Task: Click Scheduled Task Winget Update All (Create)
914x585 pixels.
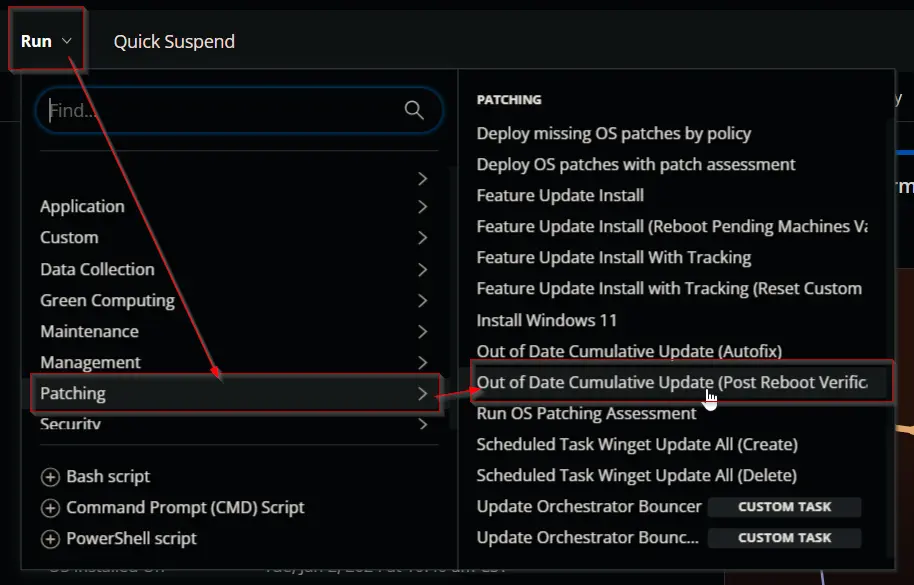Action: [637, 444]
